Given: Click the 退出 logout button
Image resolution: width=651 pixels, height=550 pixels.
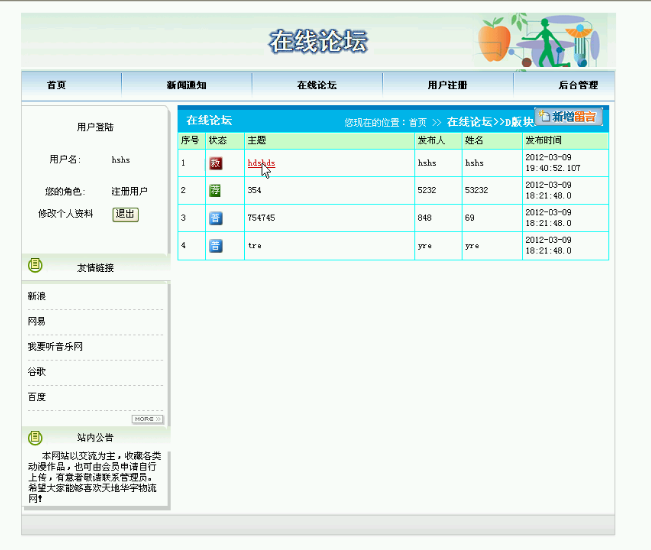Looking at the screenshot, I should 125,214.
